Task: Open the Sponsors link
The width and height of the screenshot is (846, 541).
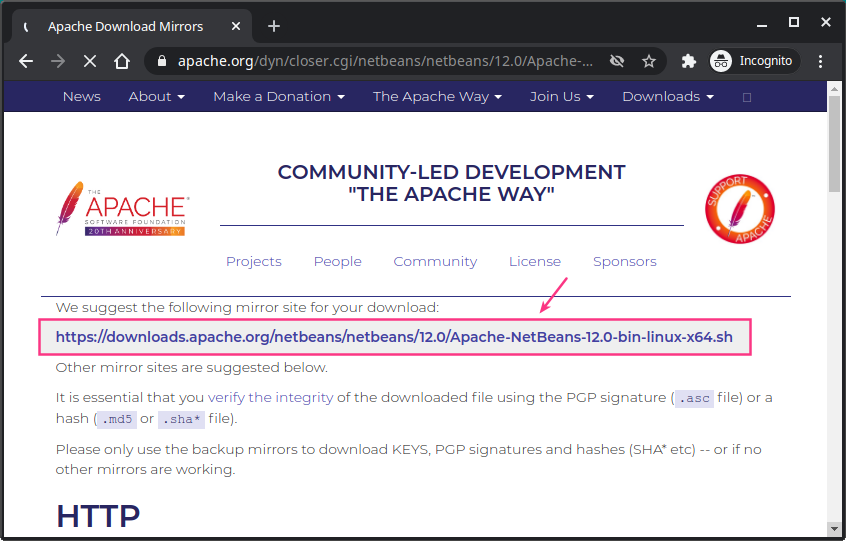Action: [x=625, y=262]
